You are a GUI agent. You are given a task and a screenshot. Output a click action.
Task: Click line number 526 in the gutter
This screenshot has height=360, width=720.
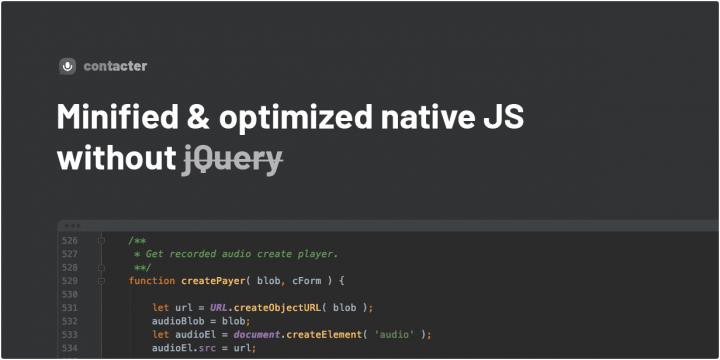tap(70, 241)
